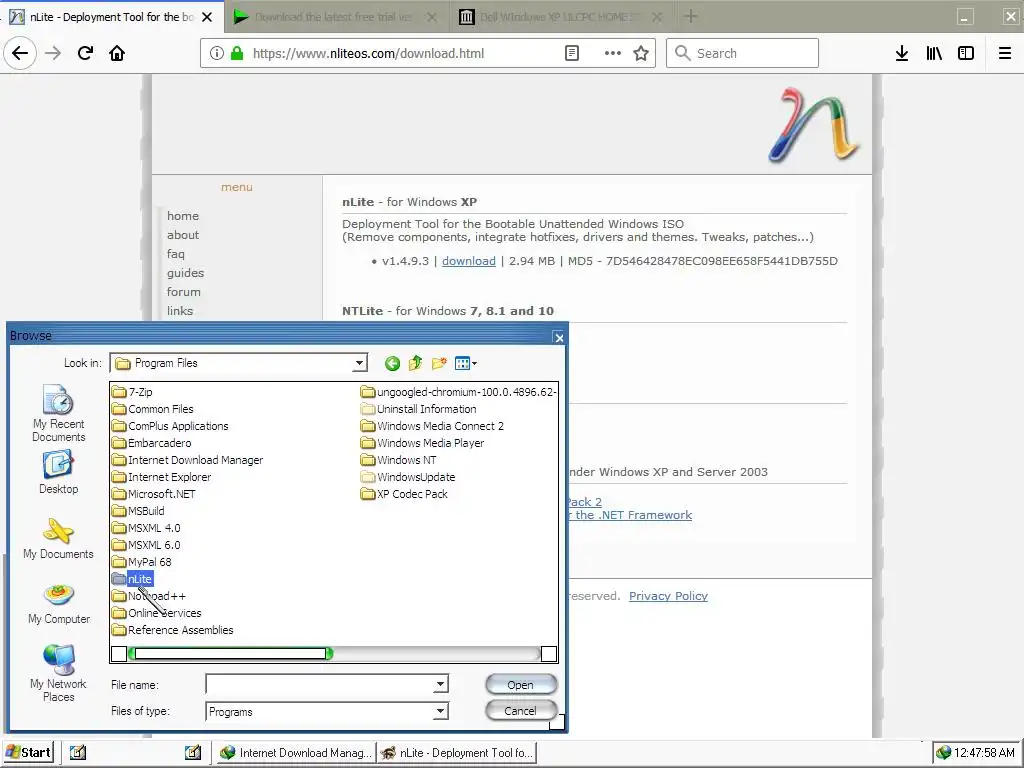
Task: Open My Recent Documents in places bar
Action: pos(58,413)
